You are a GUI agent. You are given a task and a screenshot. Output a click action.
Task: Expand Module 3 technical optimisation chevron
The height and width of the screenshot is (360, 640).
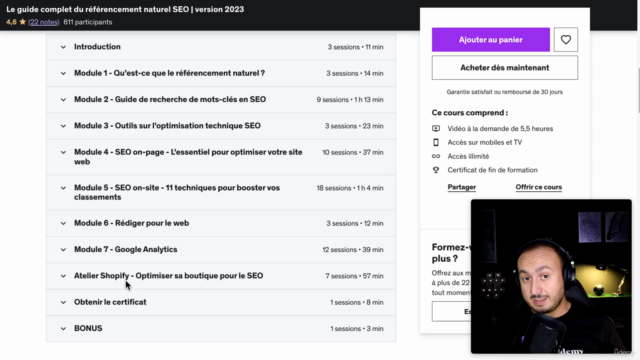63,126
